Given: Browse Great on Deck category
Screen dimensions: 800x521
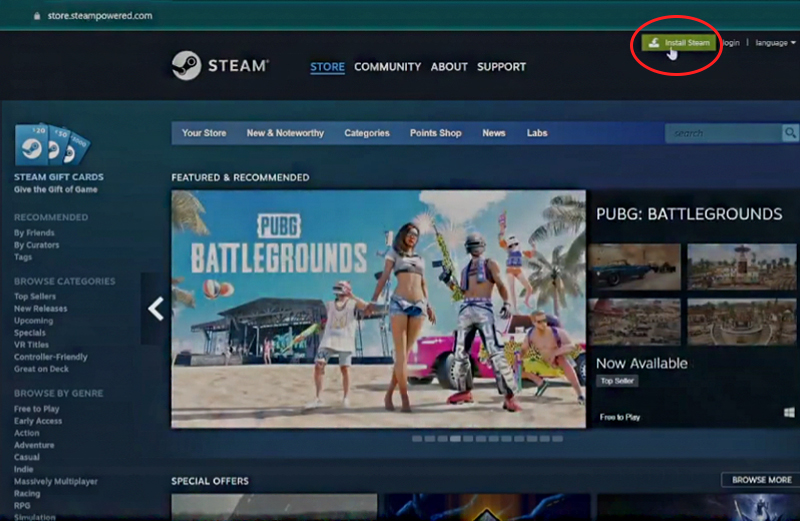Looking at the screenshot, I should [41, 369].
